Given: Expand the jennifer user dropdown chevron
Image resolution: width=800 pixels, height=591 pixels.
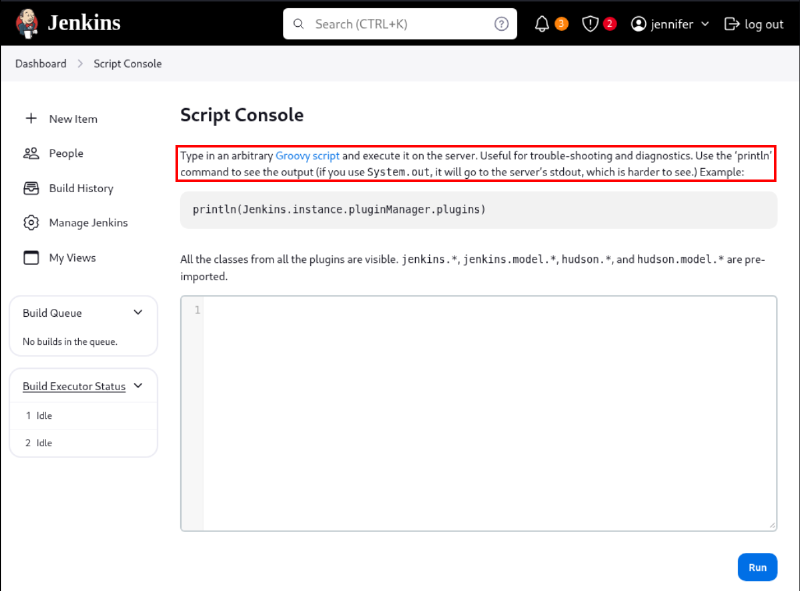Looking at the screenshot, I should coord(705,24).
